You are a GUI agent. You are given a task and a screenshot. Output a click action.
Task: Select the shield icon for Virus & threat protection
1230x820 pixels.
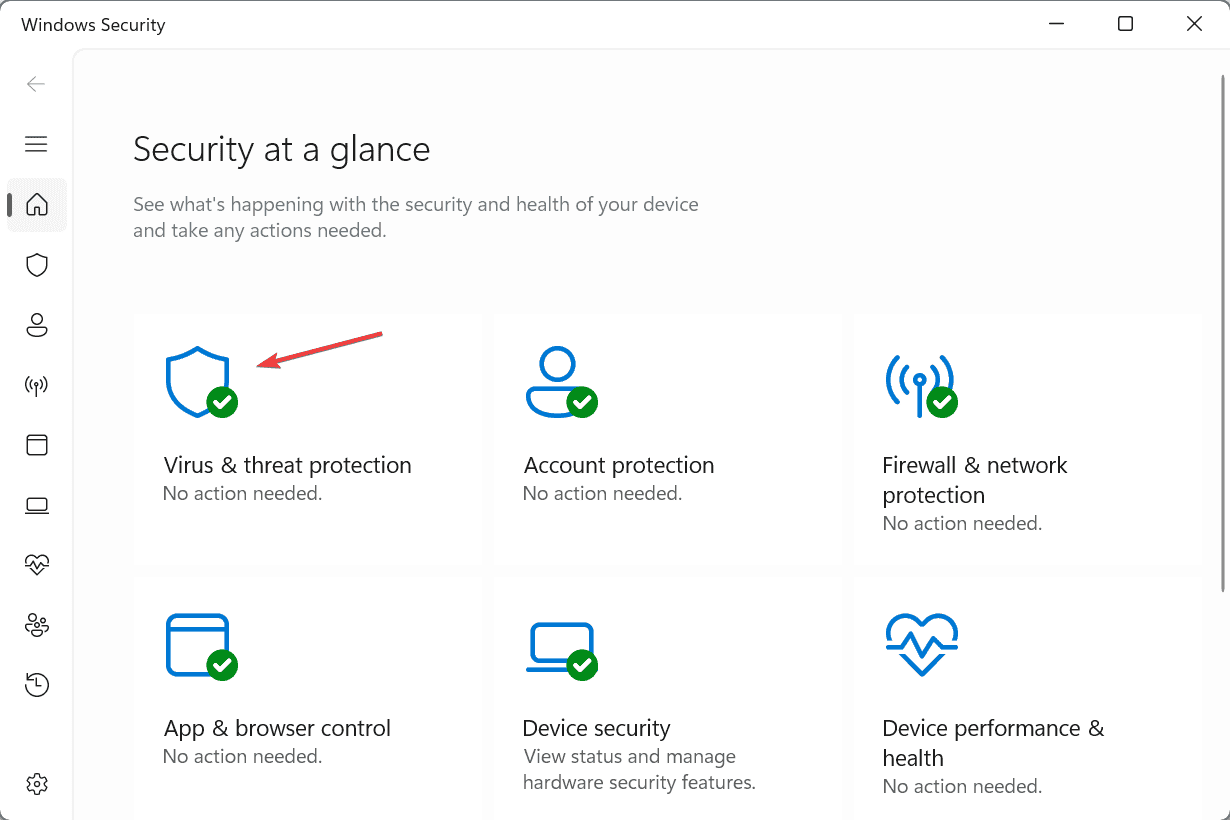pyautogui.click(x=37, y=265)
